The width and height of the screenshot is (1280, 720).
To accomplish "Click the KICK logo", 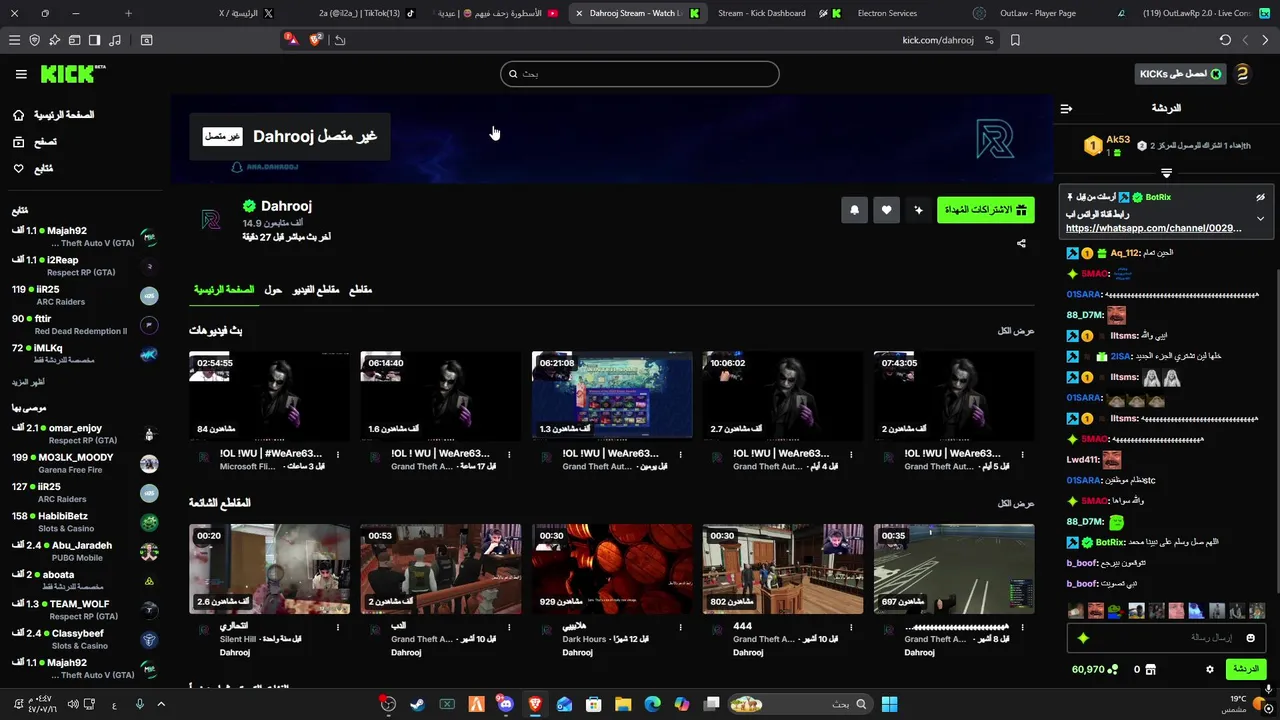I will pyautogui.click(x=72, y=74).
